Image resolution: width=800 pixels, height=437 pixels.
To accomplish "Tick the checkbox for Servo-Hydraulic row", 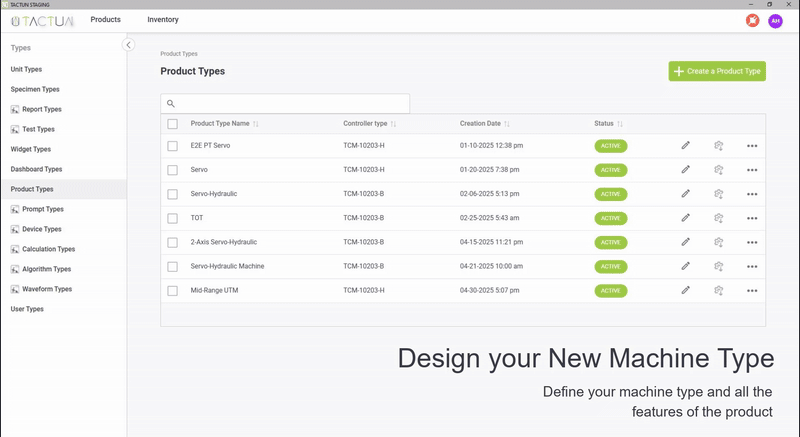I will [173, 194].
